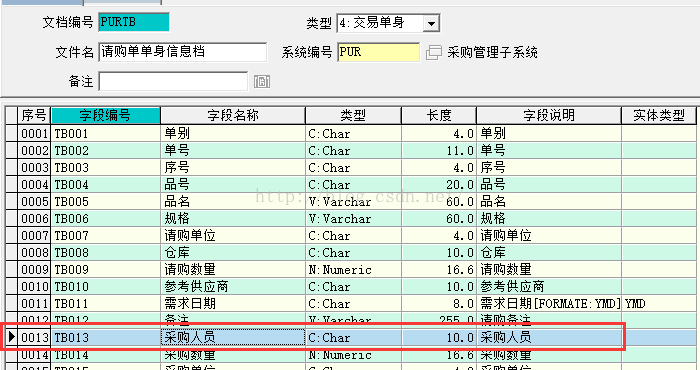
Task: Click the 实体类型 column header
Action: (658, 116)
